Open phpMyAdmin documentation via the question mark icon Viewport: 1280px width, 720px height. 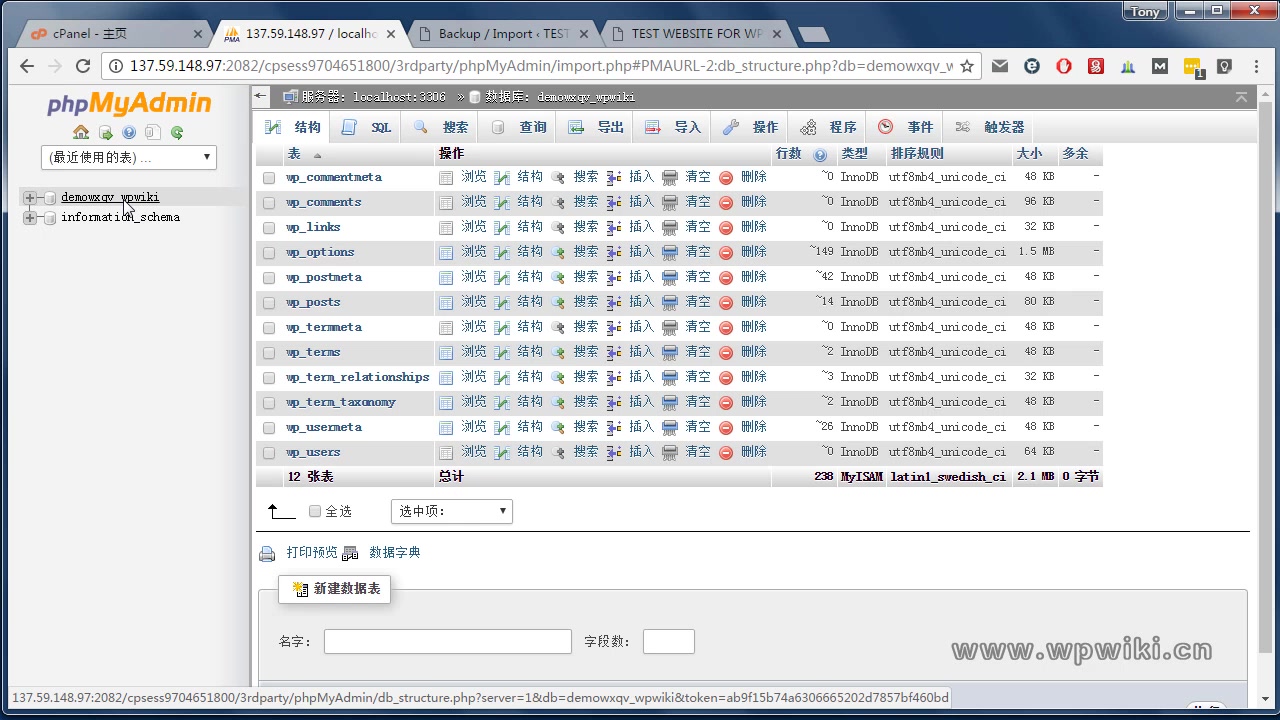(x=128, y=132)
